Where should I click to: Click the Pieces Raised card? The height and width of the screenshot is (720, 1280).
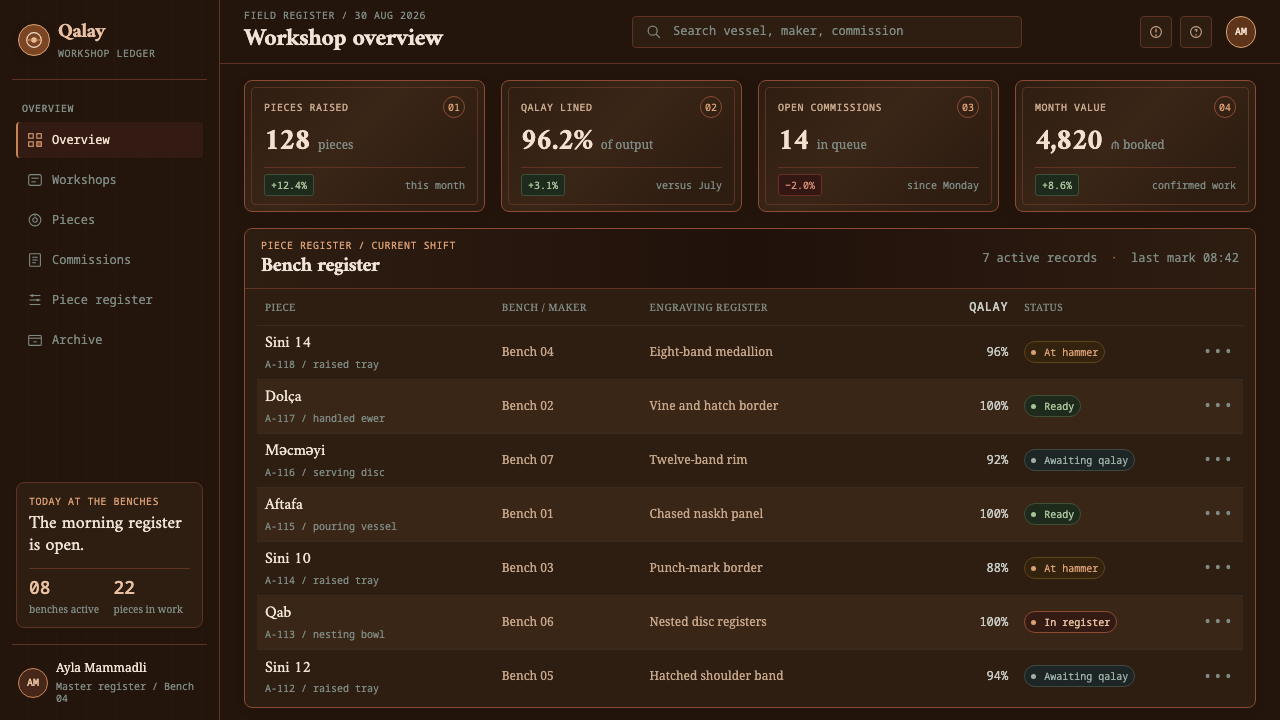click(x=364, y=146)
